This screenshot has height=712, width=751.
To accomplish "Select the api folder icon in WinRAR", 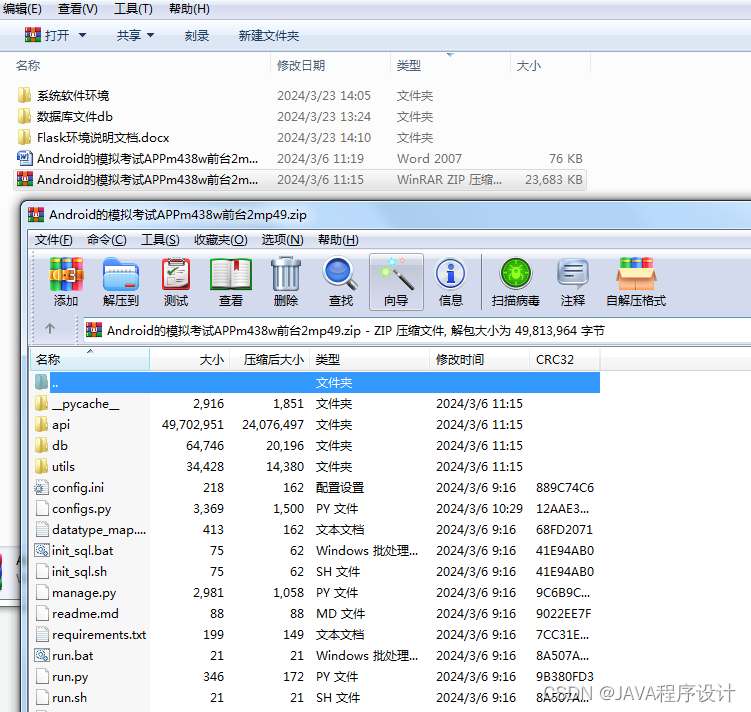I will (42, 424).
